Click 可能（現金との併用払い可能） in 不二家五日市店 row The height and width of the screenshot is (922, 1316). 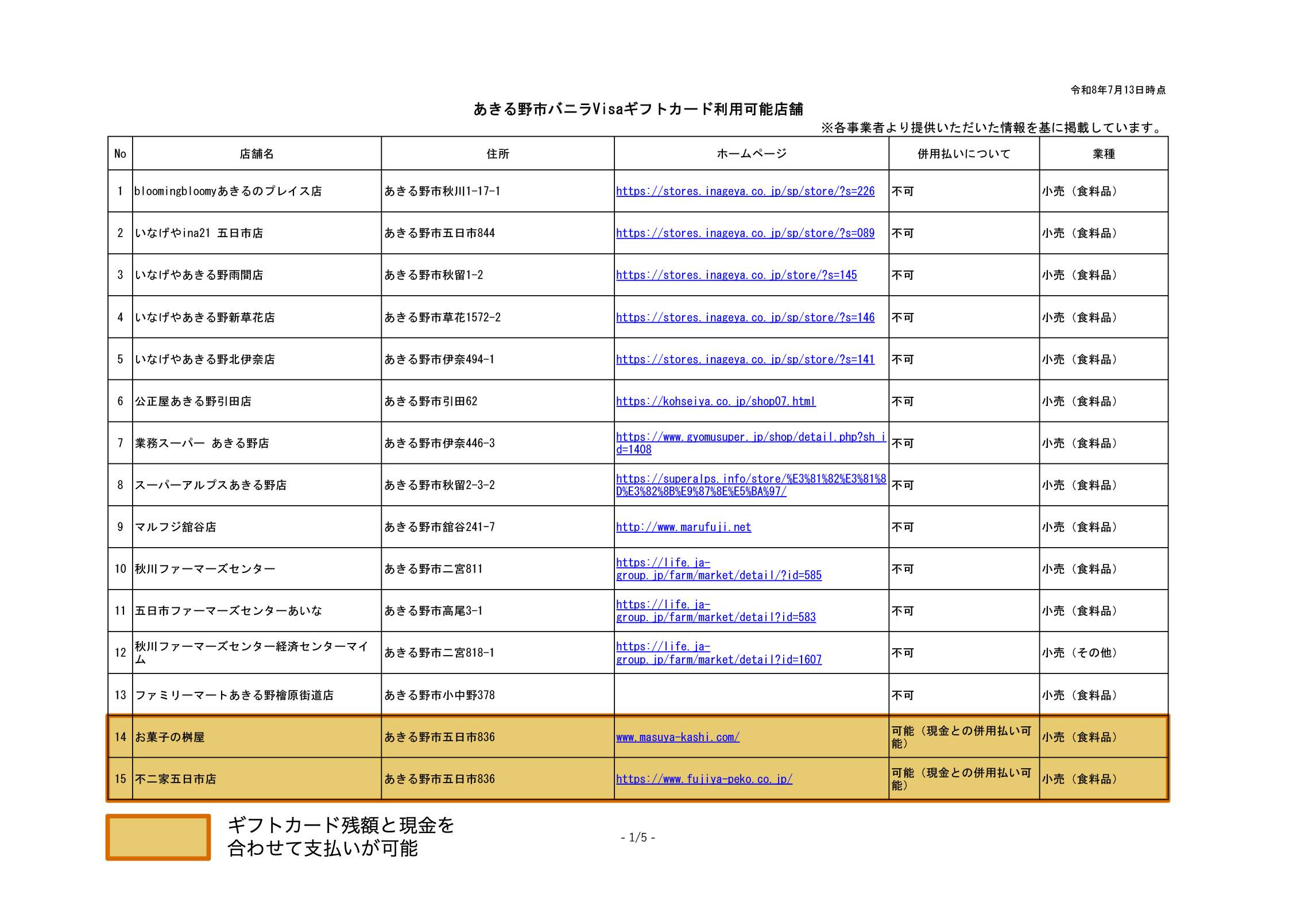961,779
